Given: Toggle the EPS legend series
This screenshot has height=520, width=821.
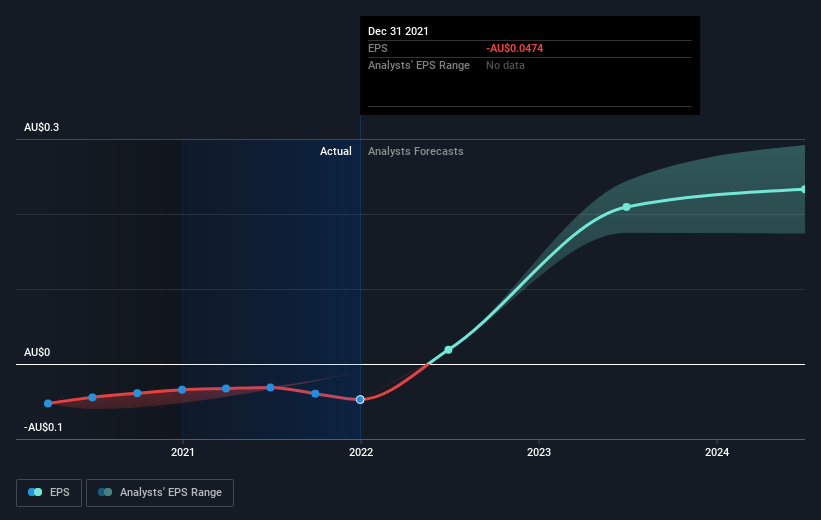Looking at the screenshot, I should pyautogui.click(x=49, y=492).
